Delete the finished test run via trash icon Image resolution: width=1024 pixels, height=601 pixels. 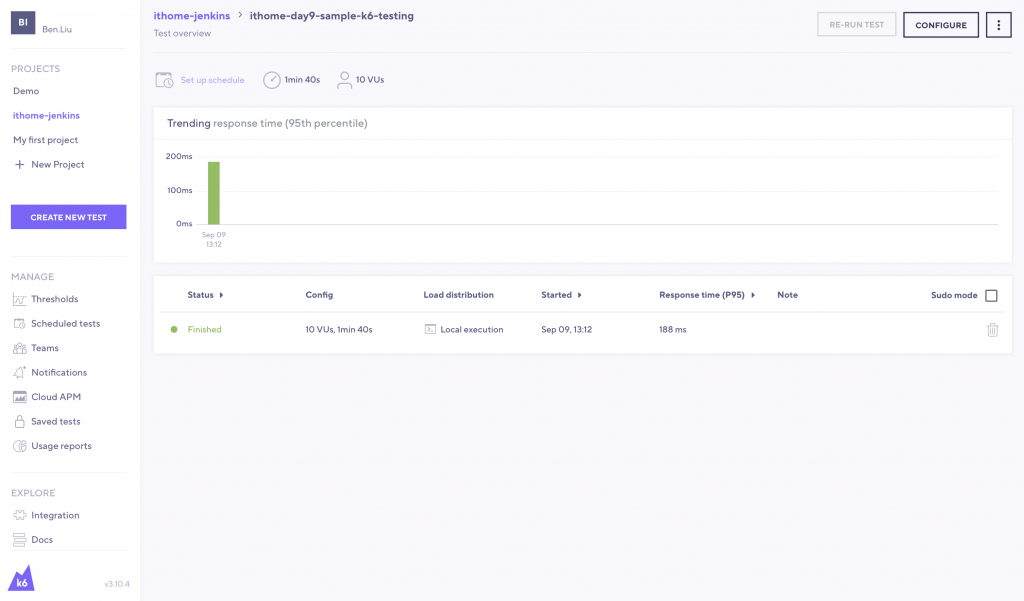[993, 330]
